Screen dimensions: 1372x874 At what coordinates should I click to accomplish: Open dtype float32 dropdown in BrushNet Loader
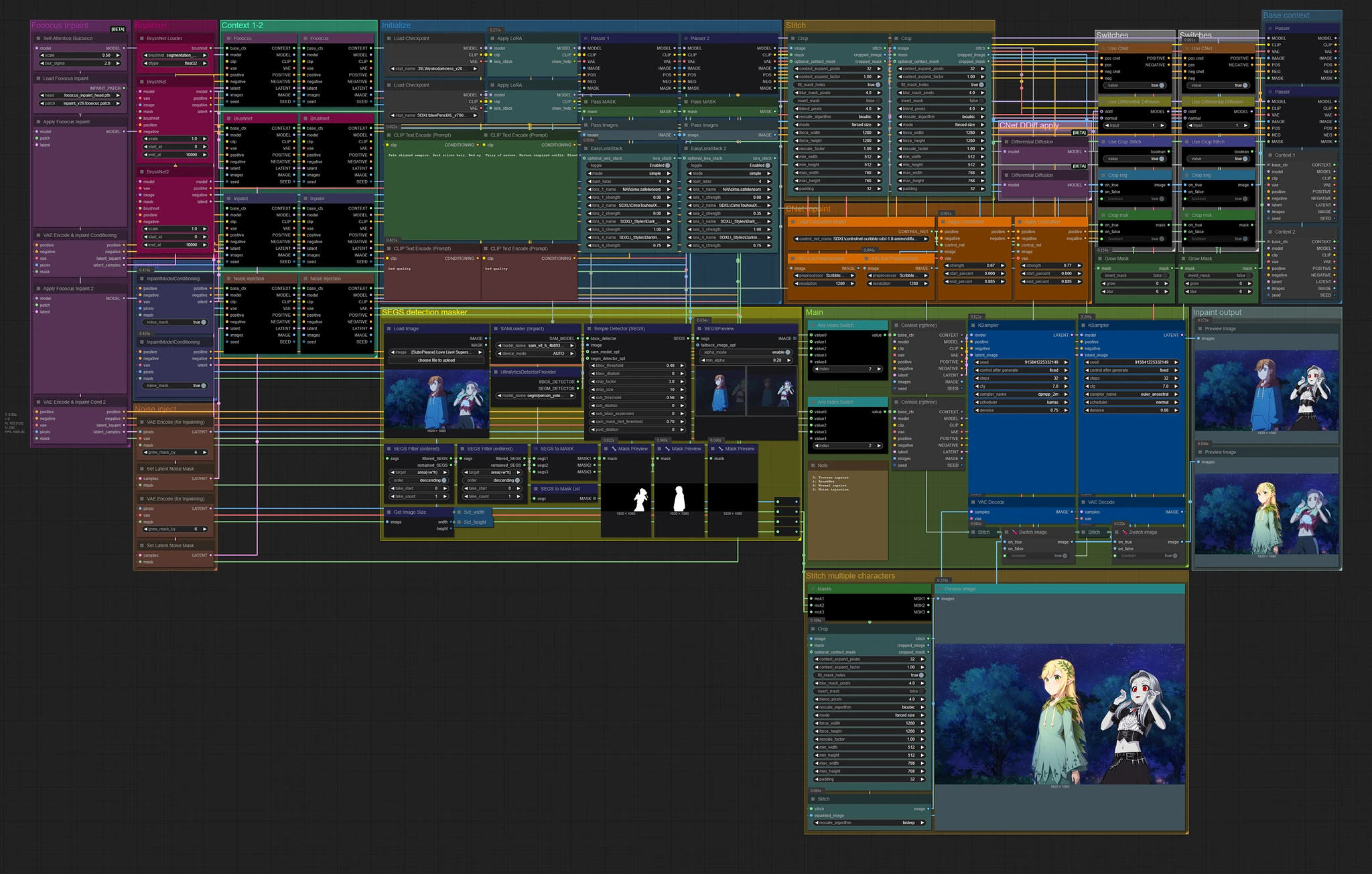tap(176, 64)
